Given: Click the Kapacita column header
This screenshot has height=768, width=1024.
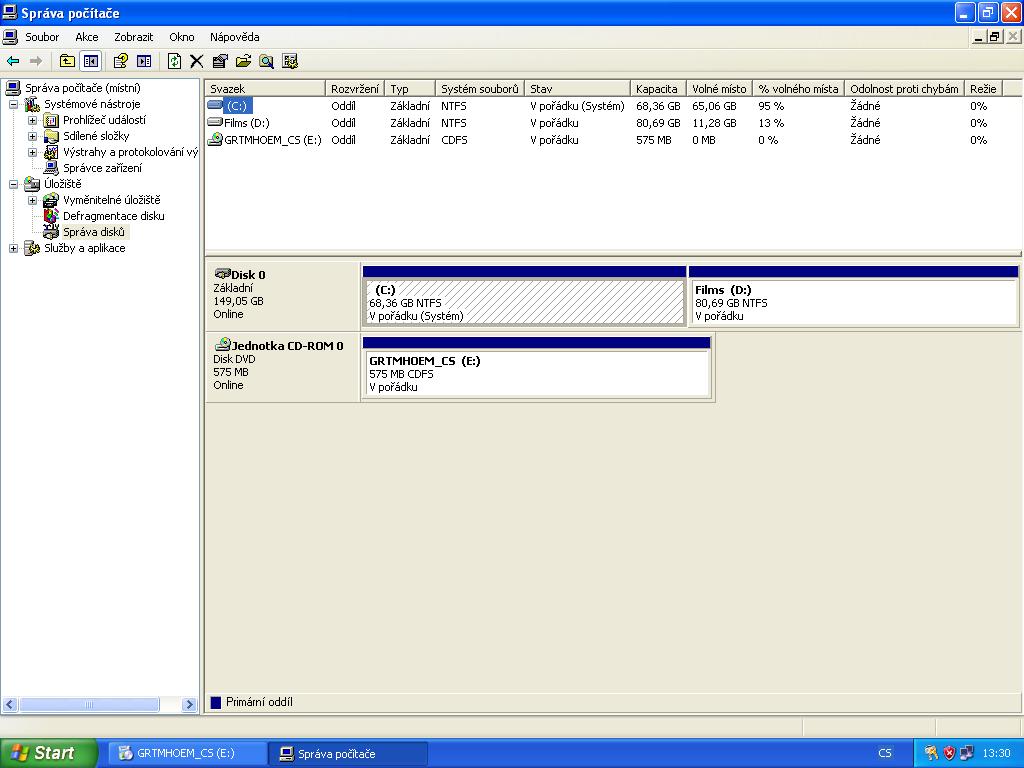Looking at the screenshot, I should click(x=657, y=89).
